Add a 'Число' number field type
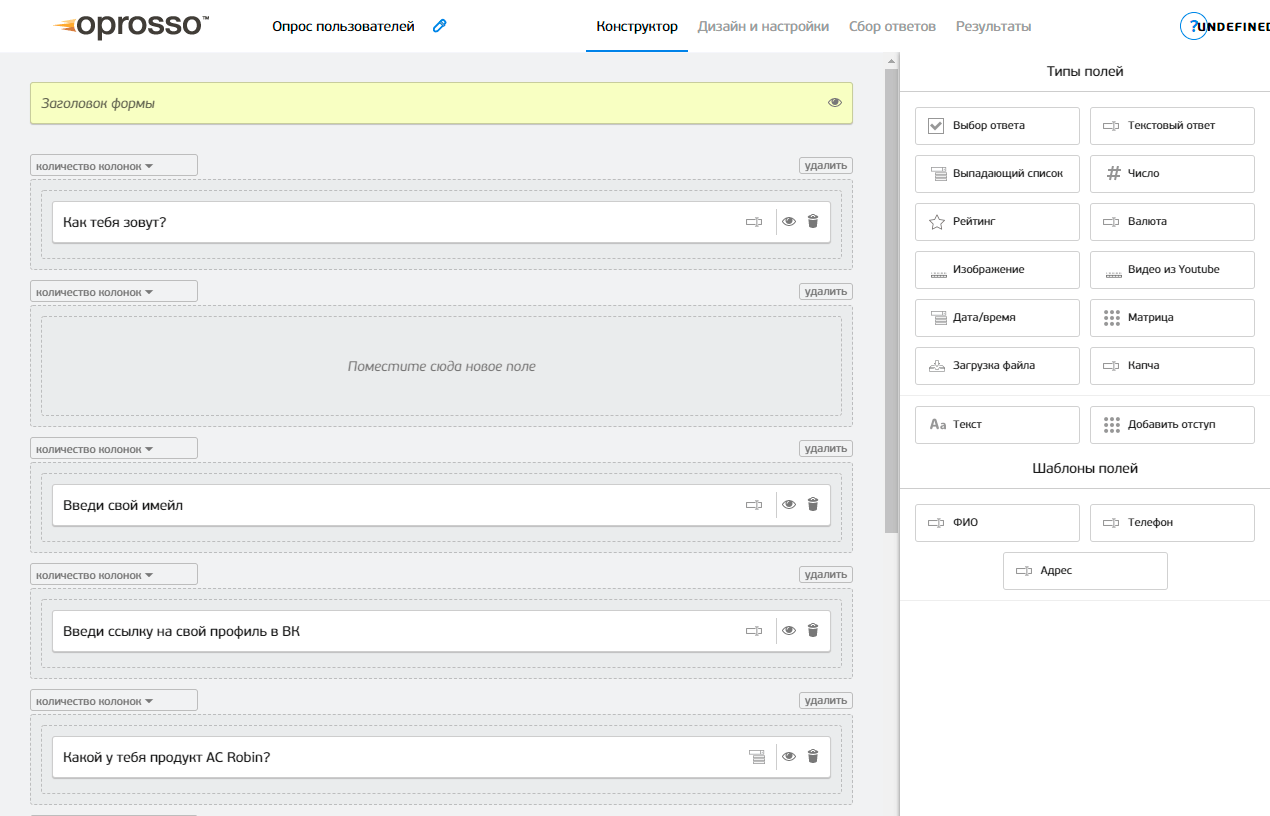Image resolution: width=1270 pixels, height=816 pixels. (x=1172, y=174)
